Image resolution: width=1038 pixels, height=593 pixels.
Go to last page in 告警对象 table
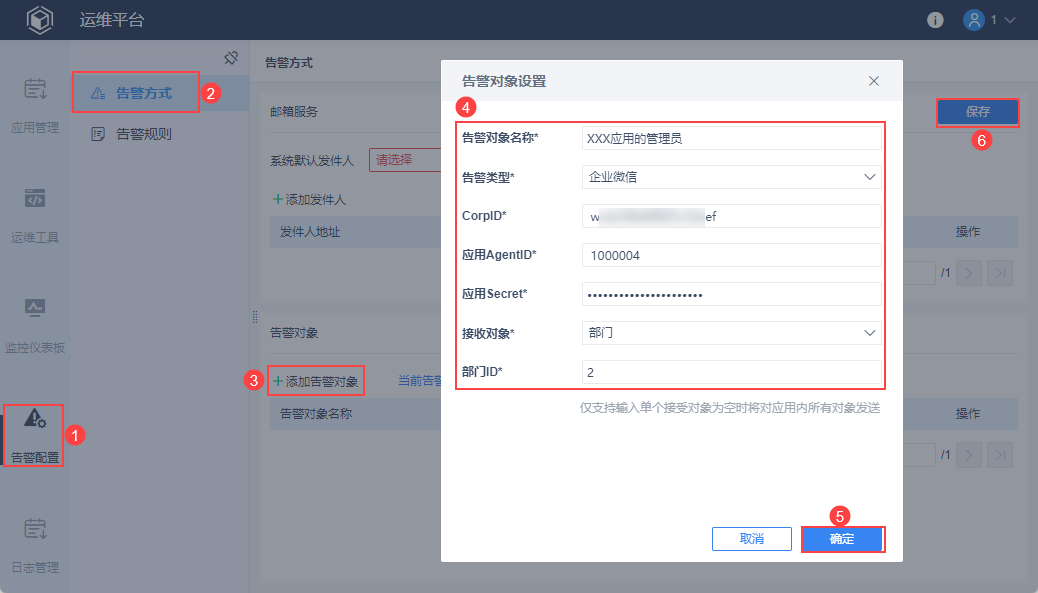[x=1000, y=455]
